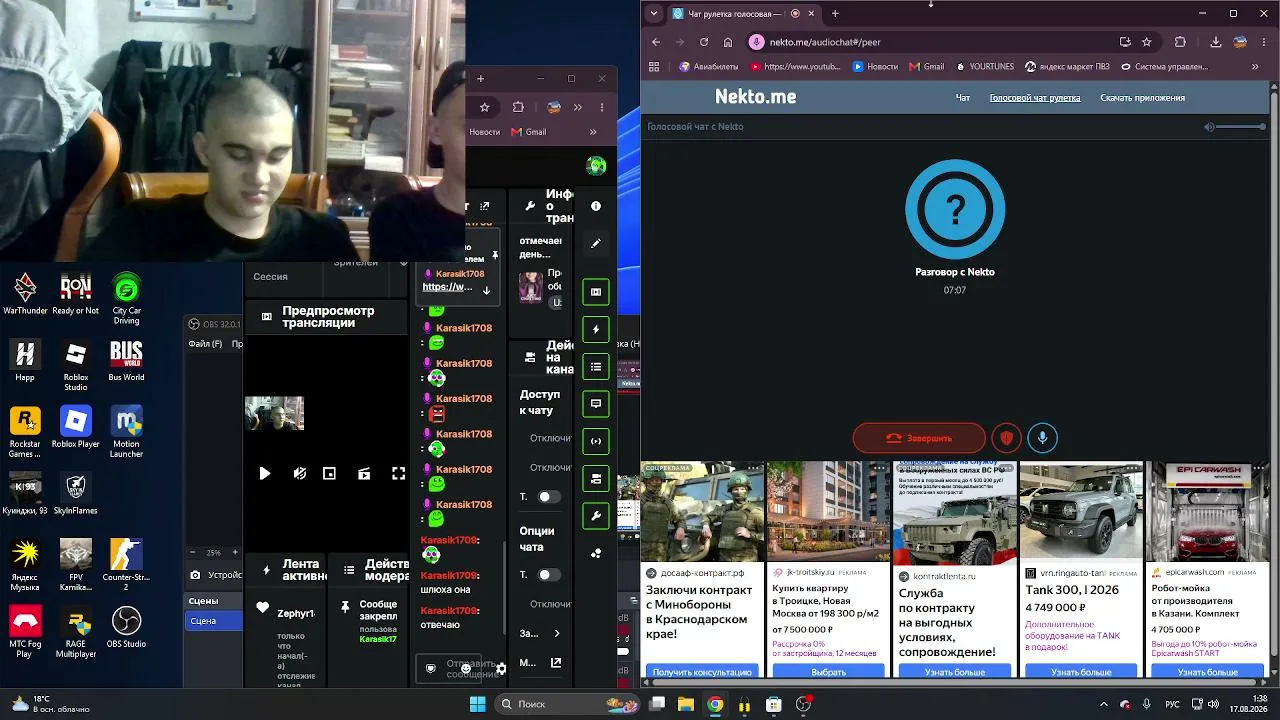End the call with Завершить button
This screenshot has height=720, width=1280.
coord(919,438)
